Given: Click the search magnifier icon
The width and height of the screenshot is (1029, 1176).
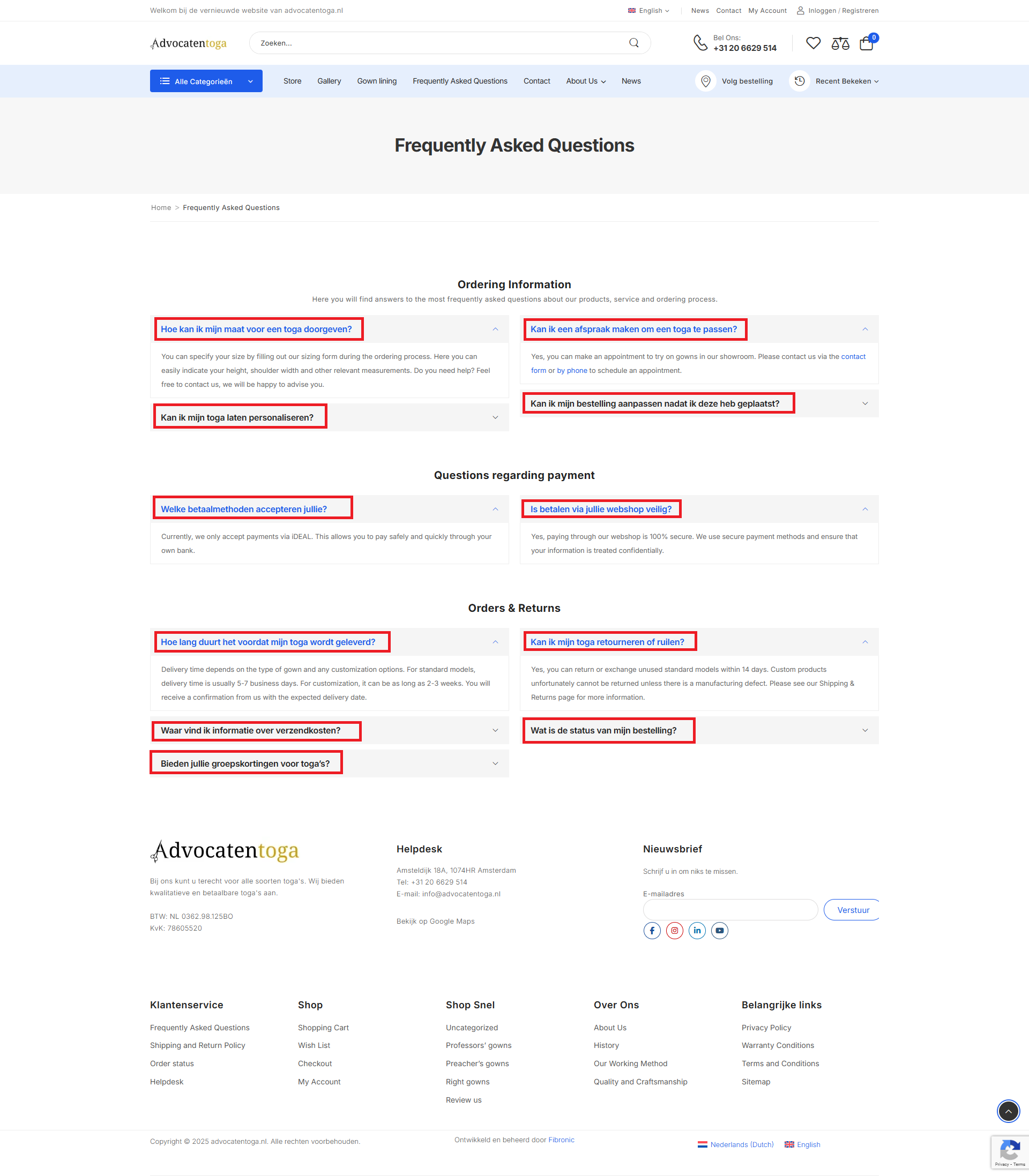Looking at the screenshot, I should [x=633, y=43].
